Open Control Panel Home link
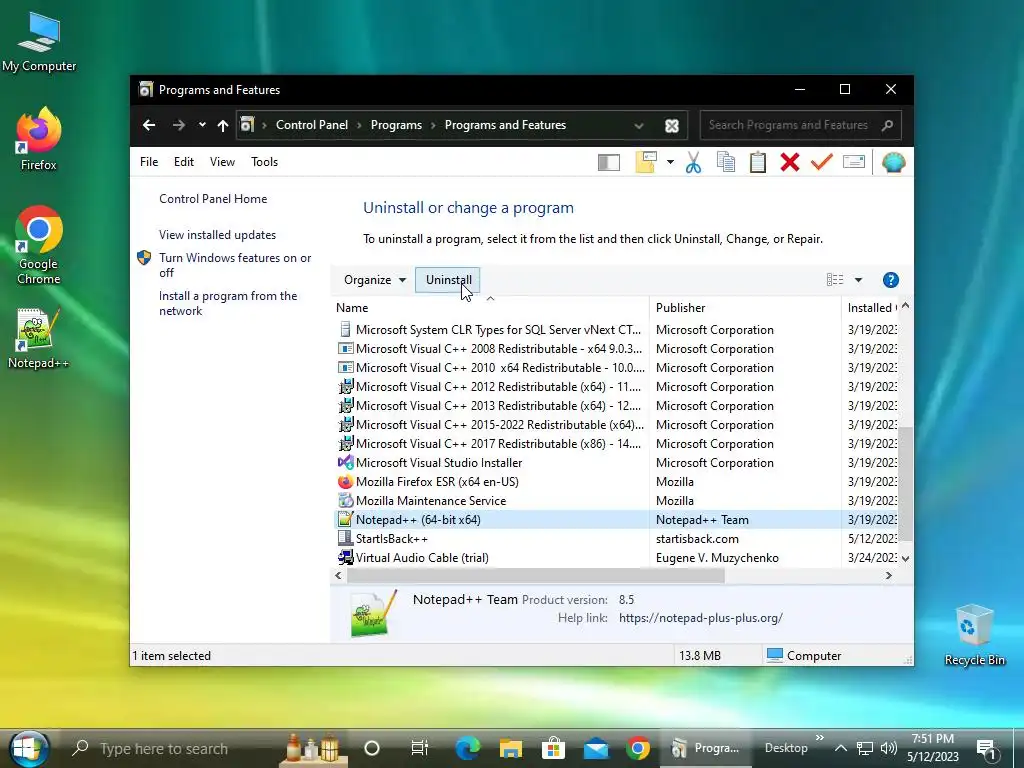The width and height of the screenshot is (1024, 768). click(213, 199)
